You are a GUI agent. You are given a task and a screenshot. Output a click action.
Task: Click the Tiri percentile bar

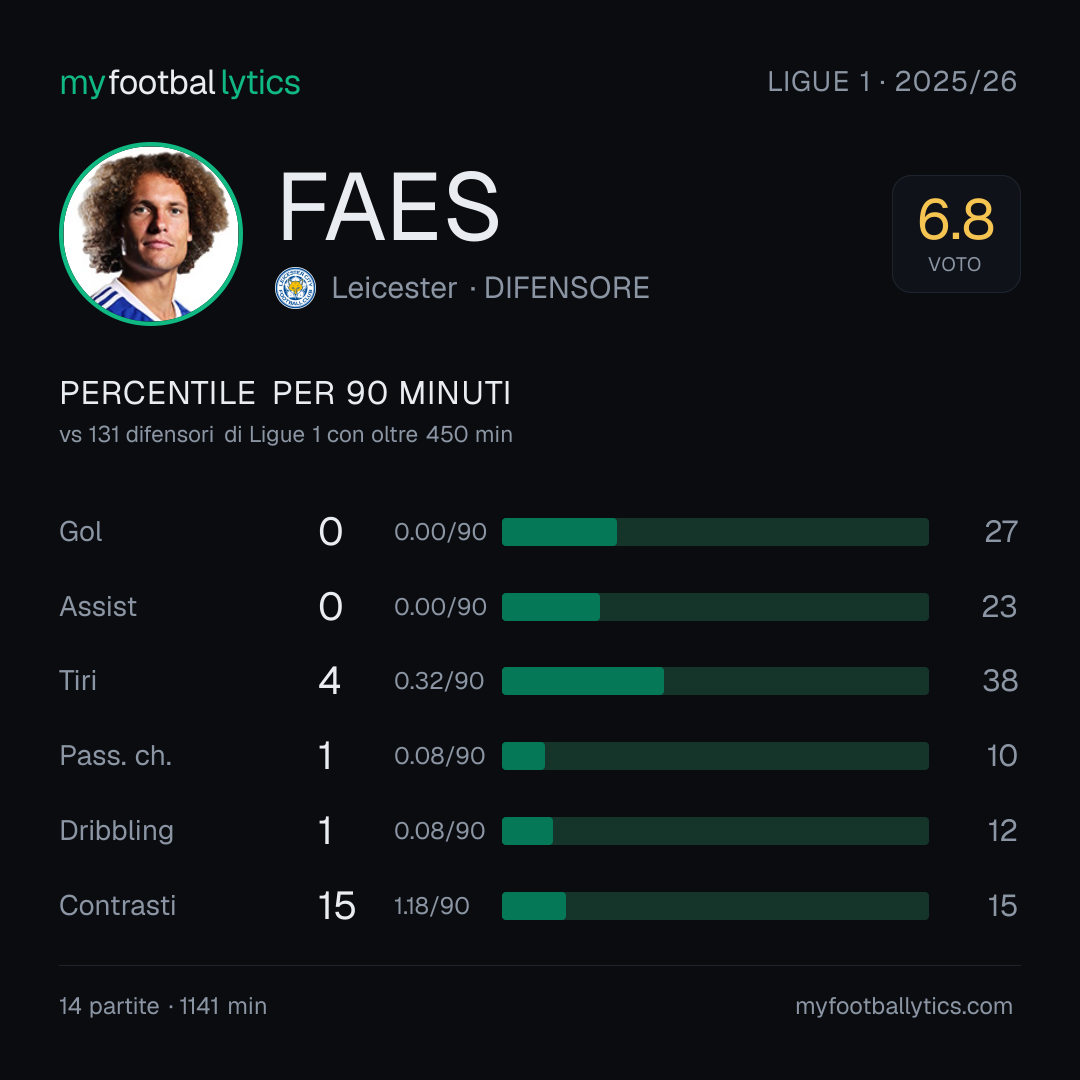(715, 681)
